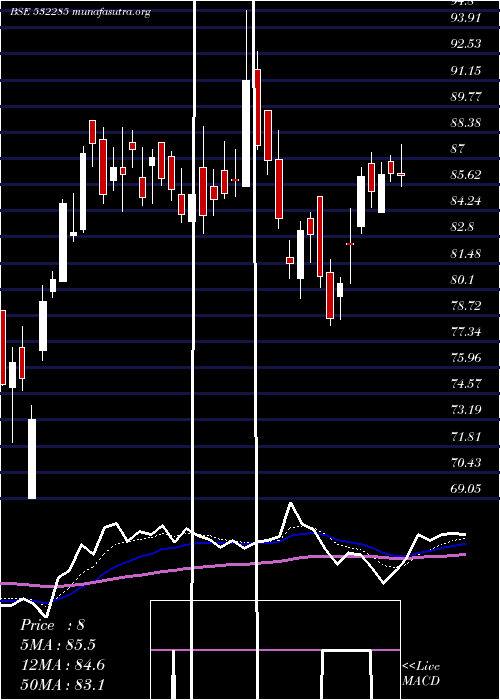Click the 75.96 price axis label
500x700 pixels.
coord(466,358)
